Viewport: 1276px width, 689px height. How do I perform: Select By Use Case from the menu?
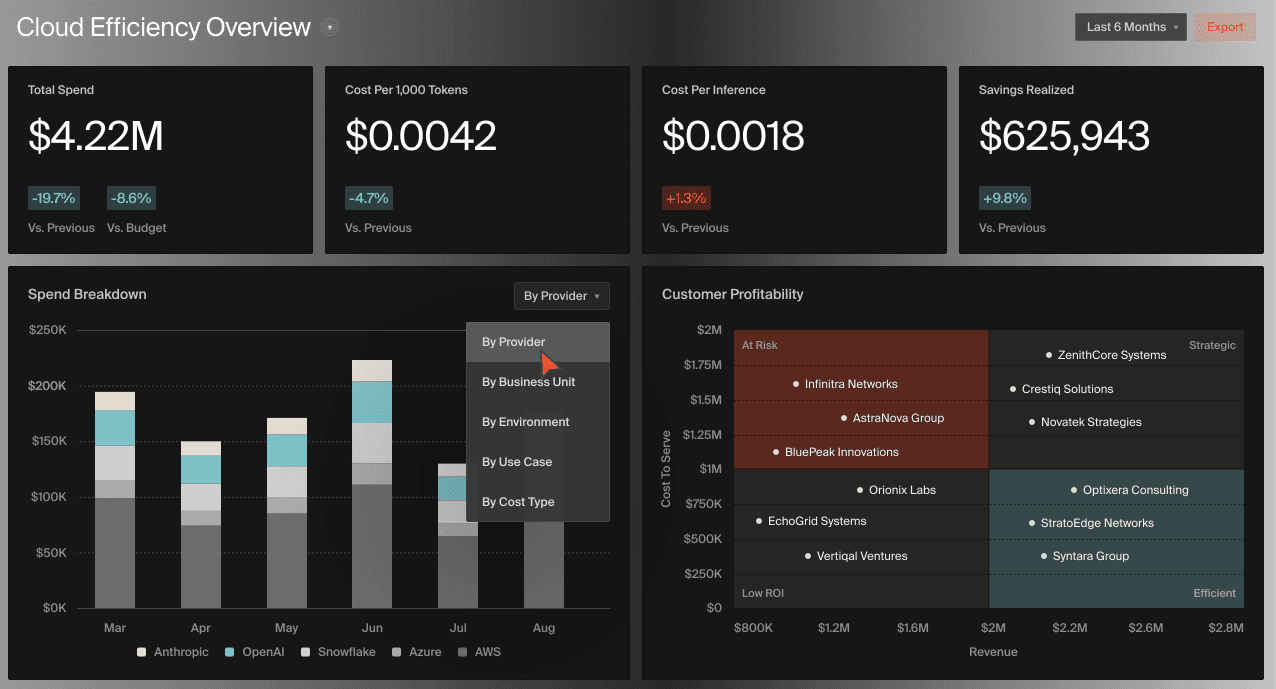(517, 461)
